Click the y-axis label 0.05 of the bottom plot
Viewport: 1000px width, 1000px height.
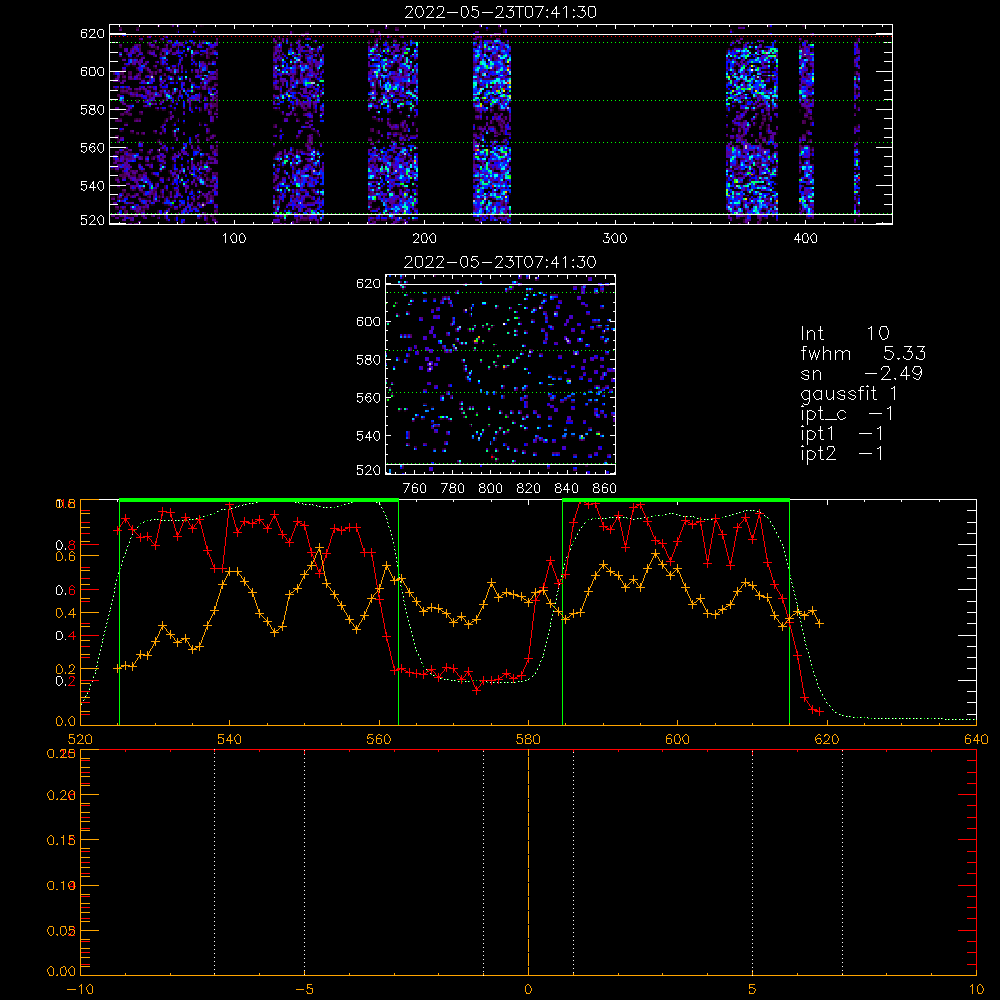62,930
